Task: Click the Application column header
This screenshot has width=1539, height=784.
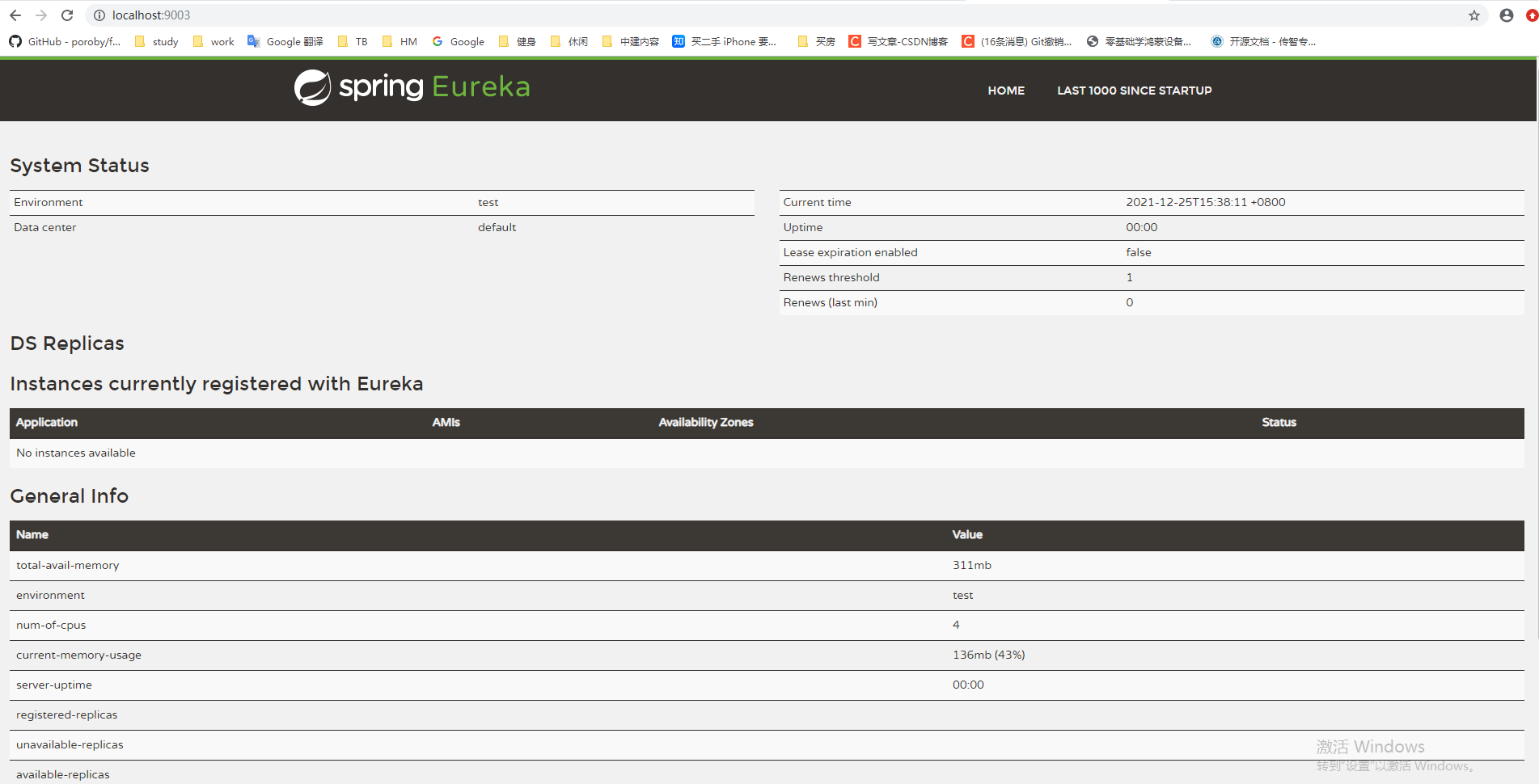Action: (47, 422)
